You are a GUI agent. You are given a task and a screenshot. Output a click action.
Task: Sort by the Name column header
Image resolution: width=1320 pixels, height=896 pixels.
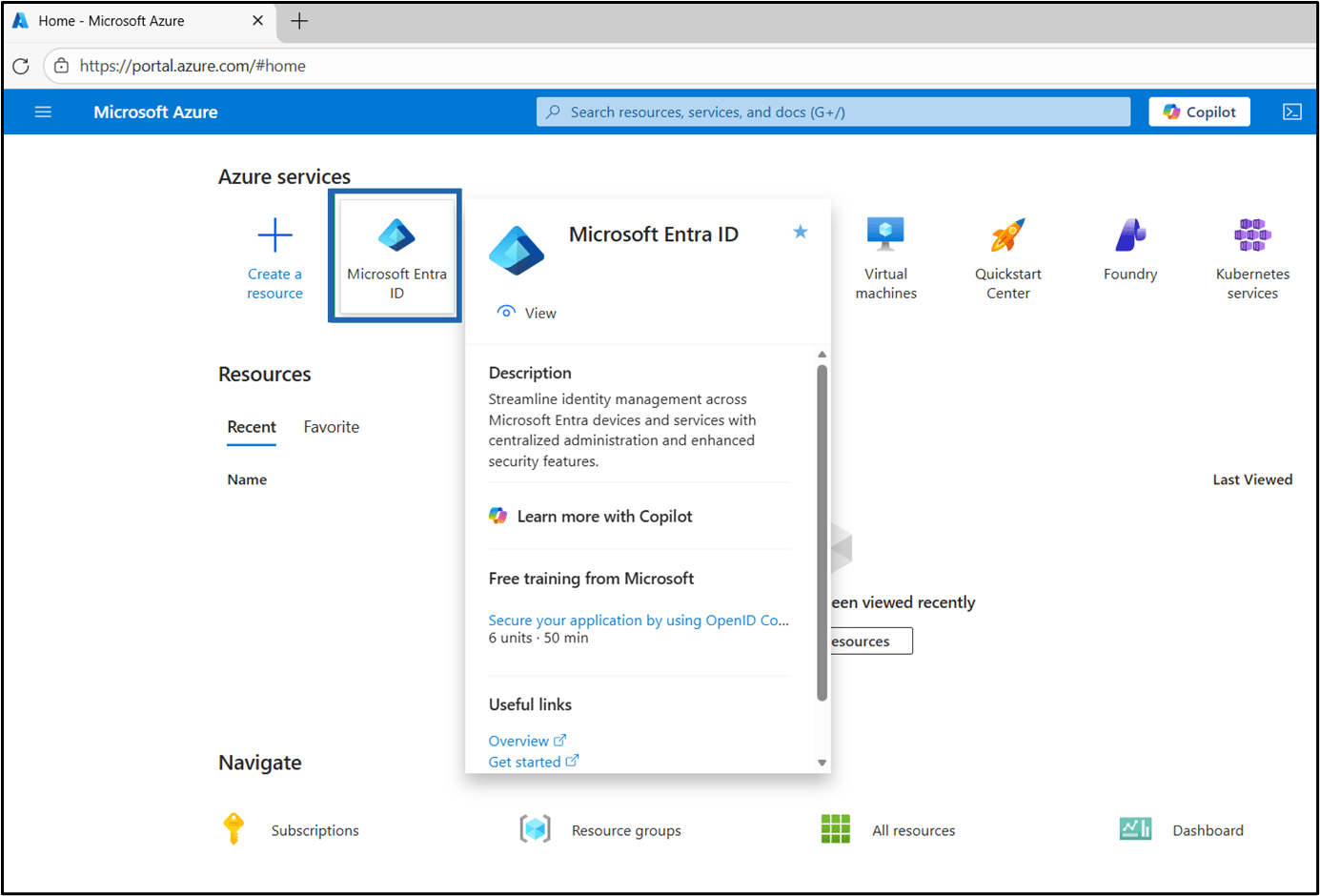point(247,479)
